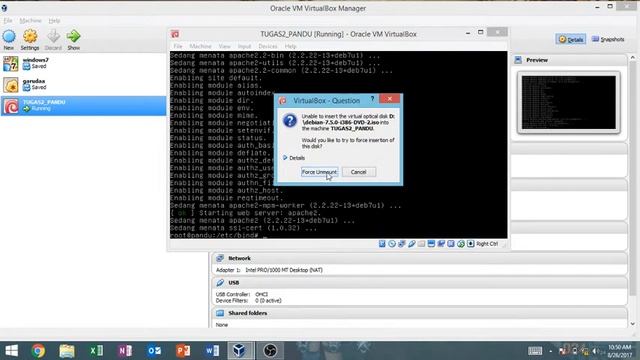Screen dimensions: 640x360
Task: Click the VirtualBox taskbar icon
Action: click(240, 351)
